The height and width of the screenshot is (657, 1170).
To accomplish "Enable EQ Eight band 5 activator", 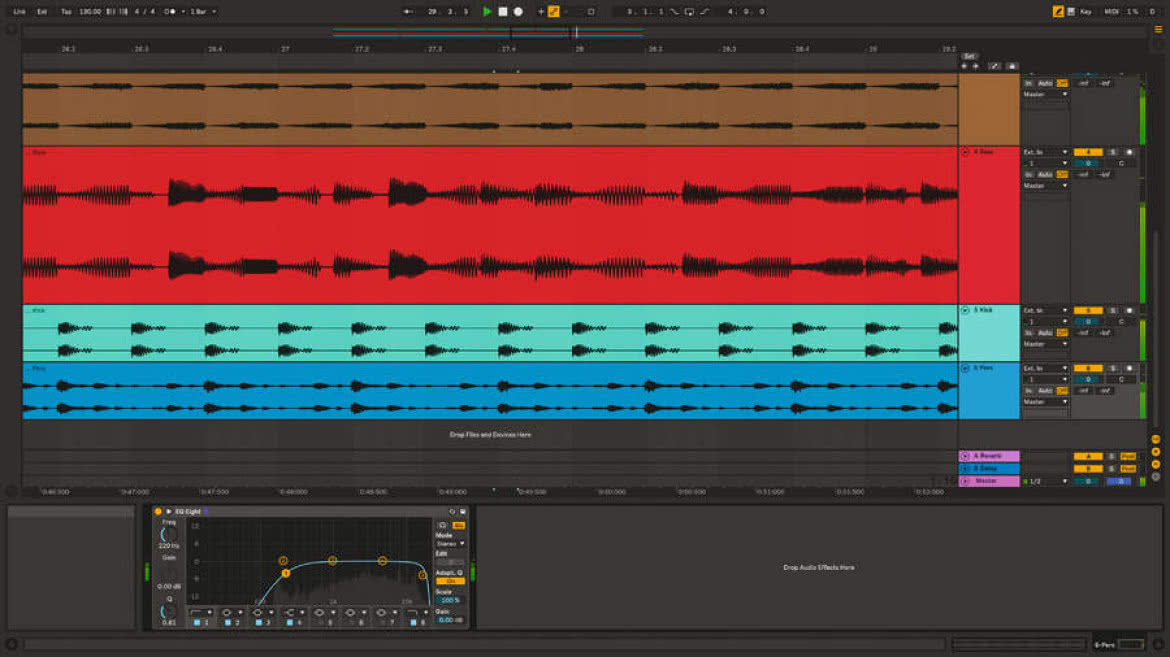I will click(x=320, y=622).
